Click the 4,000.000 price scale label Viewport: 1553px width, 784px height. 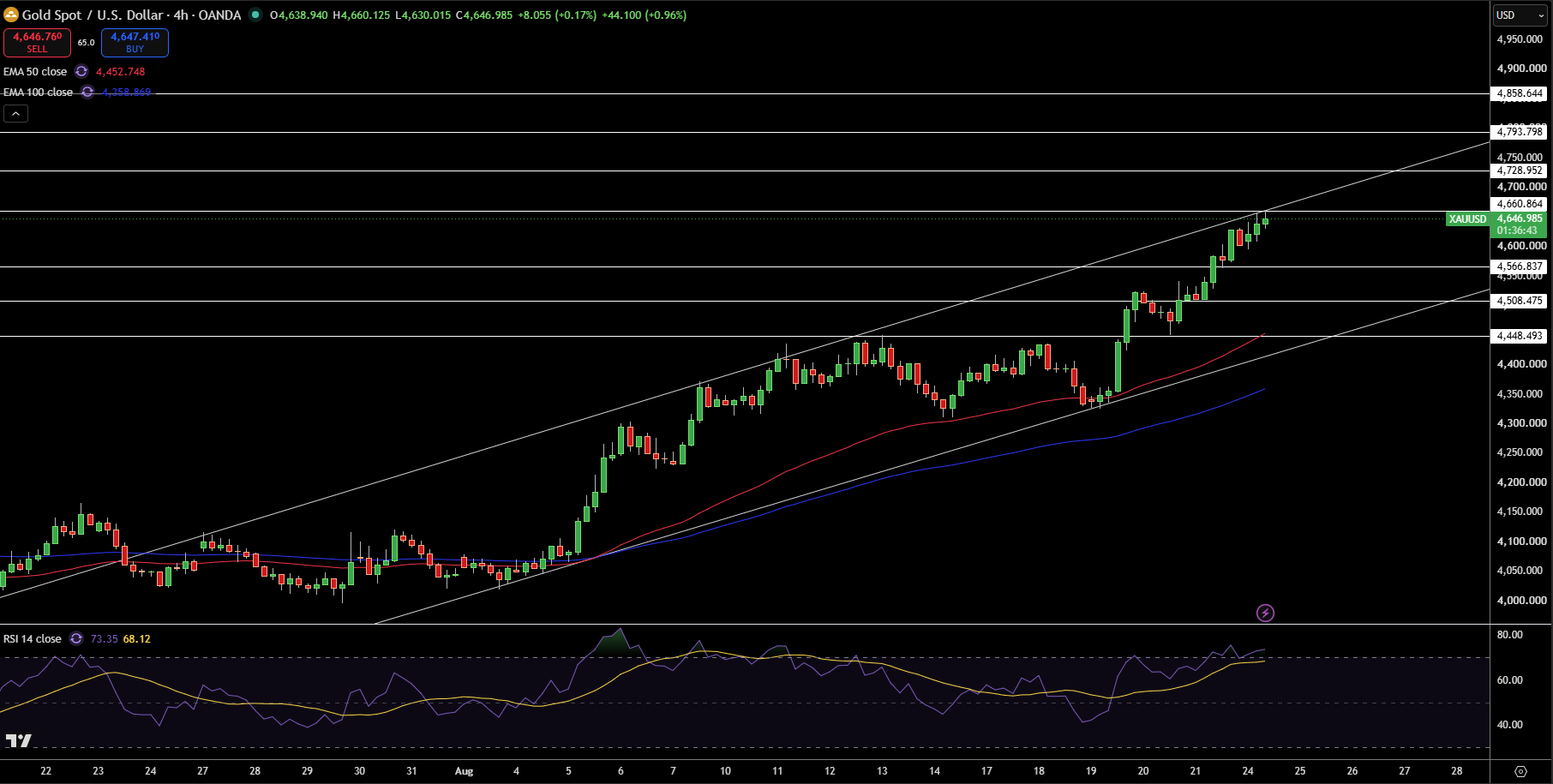point(1521,600)
